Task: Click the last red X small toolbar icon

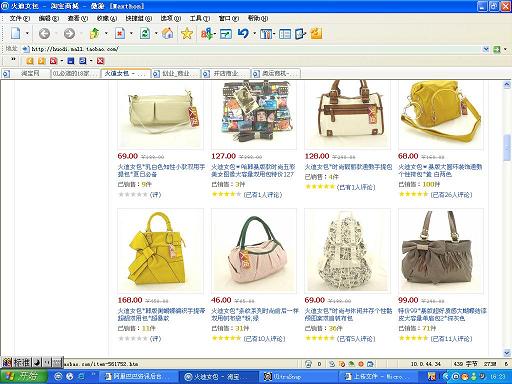Action: point(100,61)
